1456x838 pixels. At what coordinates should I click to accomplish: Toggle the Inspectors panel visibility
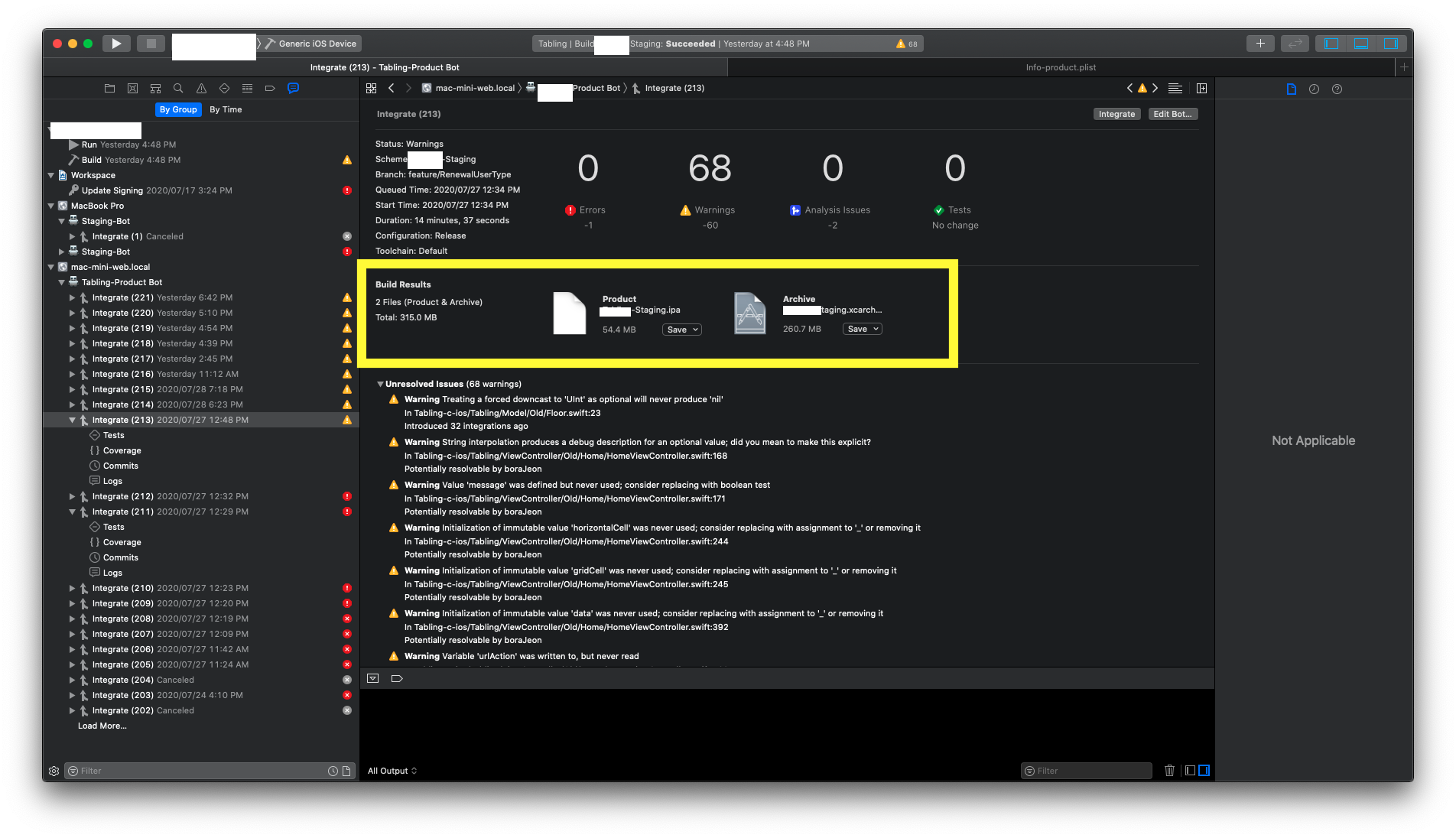click(x=1391, y=44)
